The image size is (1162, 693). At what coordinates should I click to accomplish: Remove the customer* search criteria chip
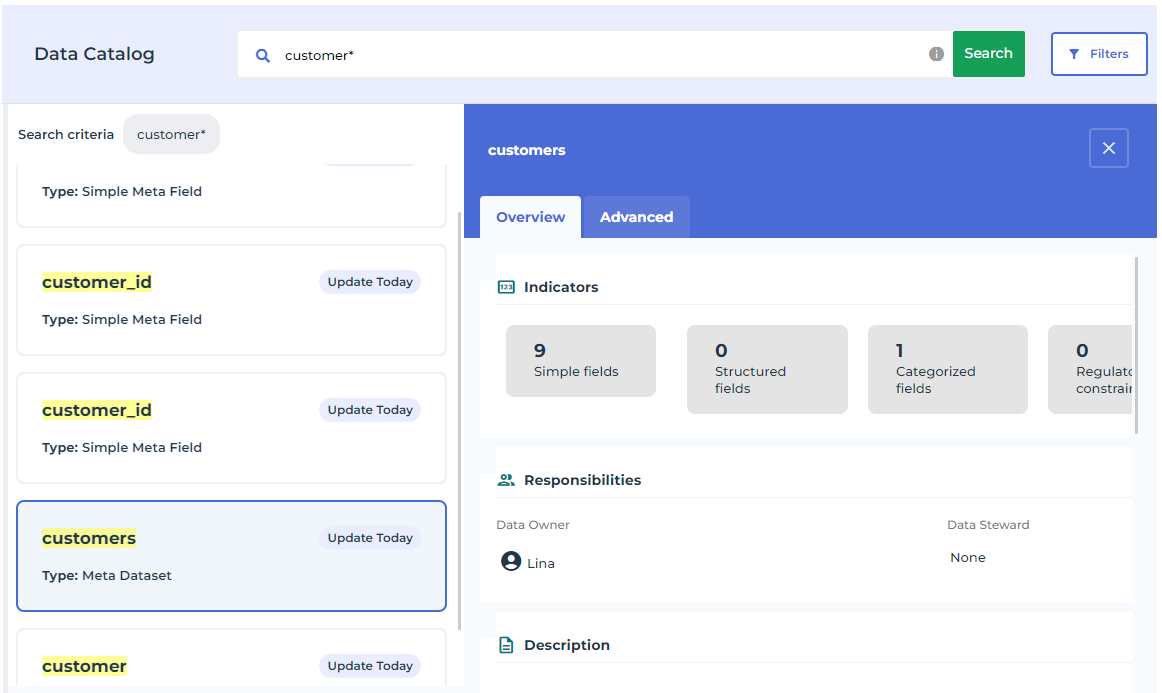171,134
